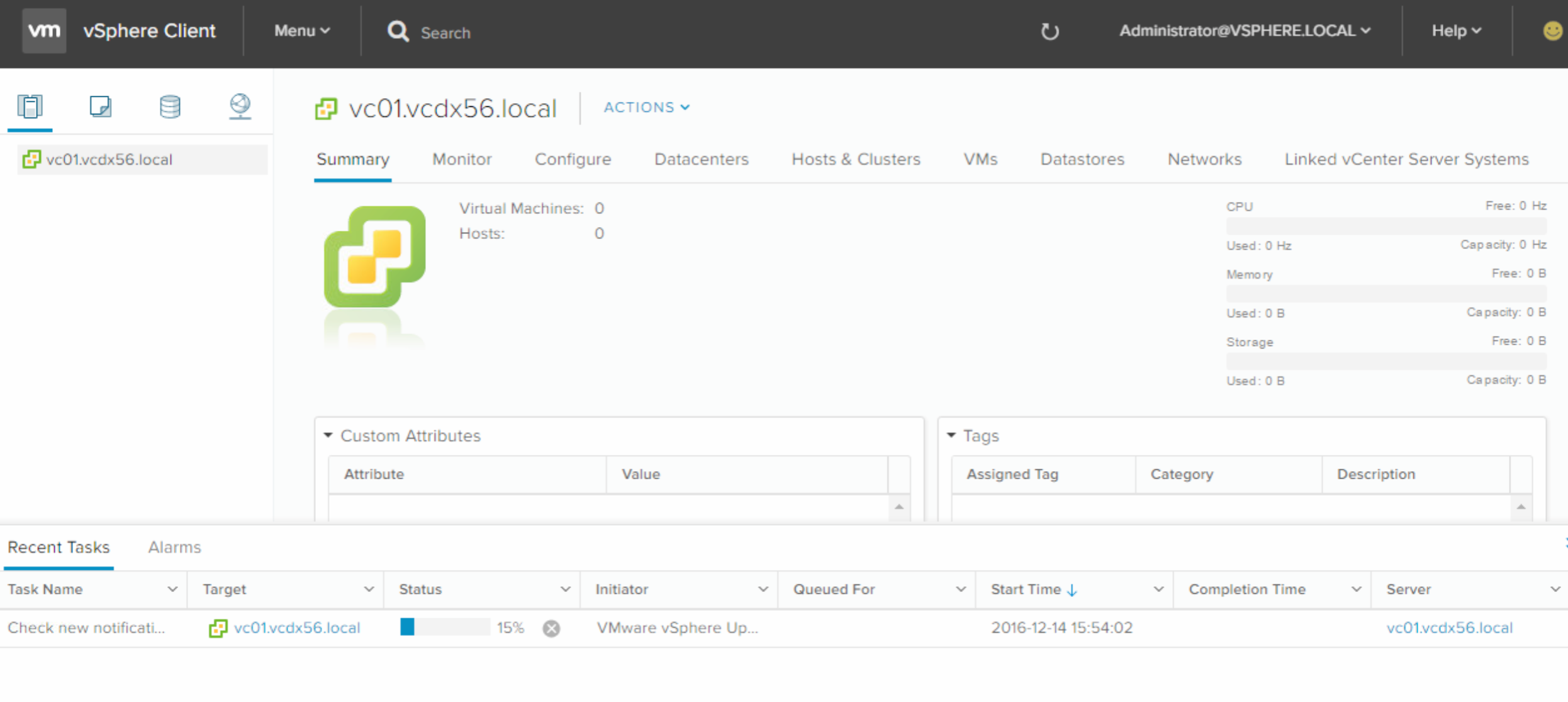Select vc01.vcdx56.local in the inventory tree

(x=109, y=160)
